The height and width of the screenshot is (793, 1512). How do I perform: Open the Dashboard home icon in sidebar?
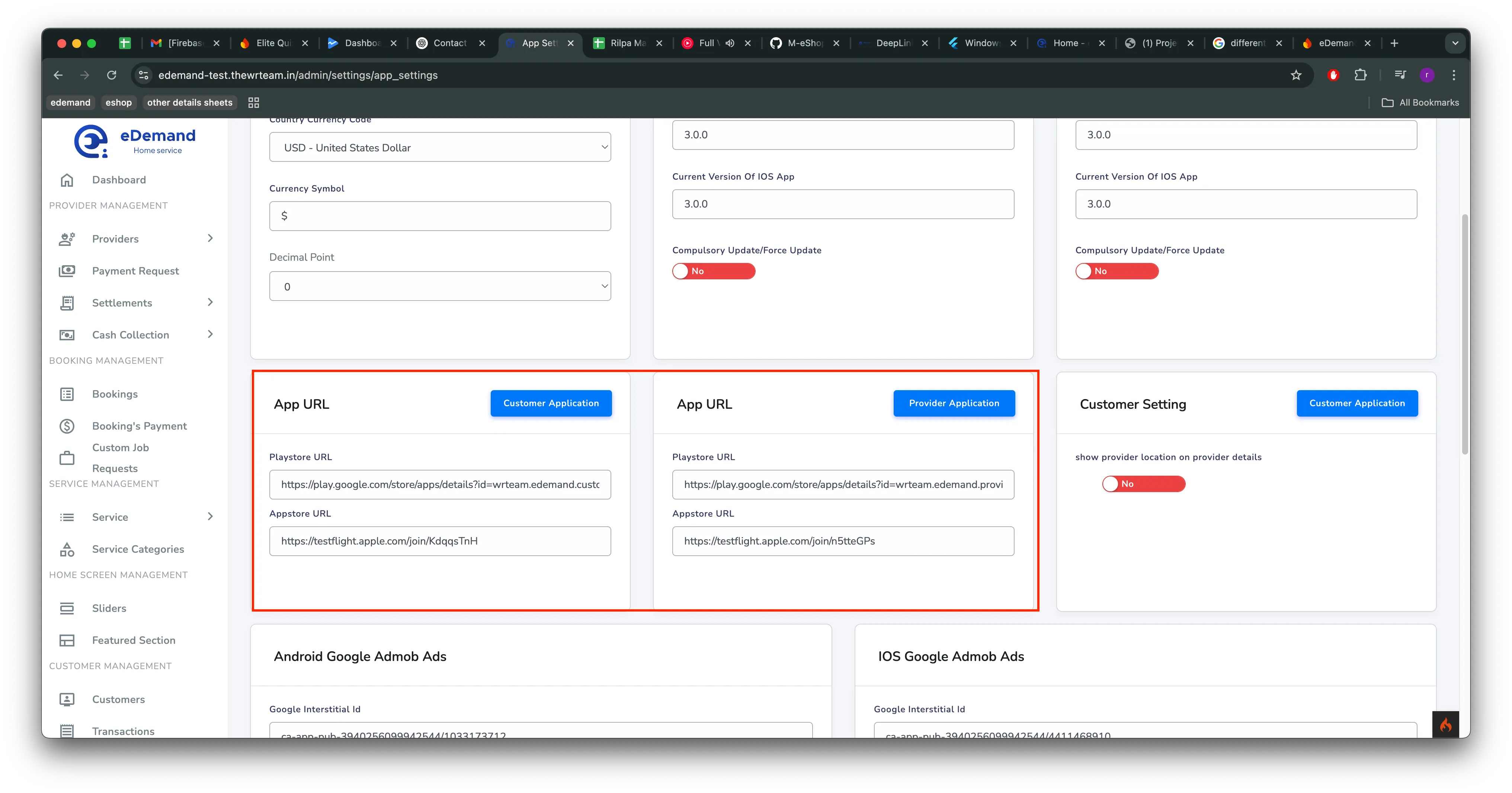[x=67, y=180]
